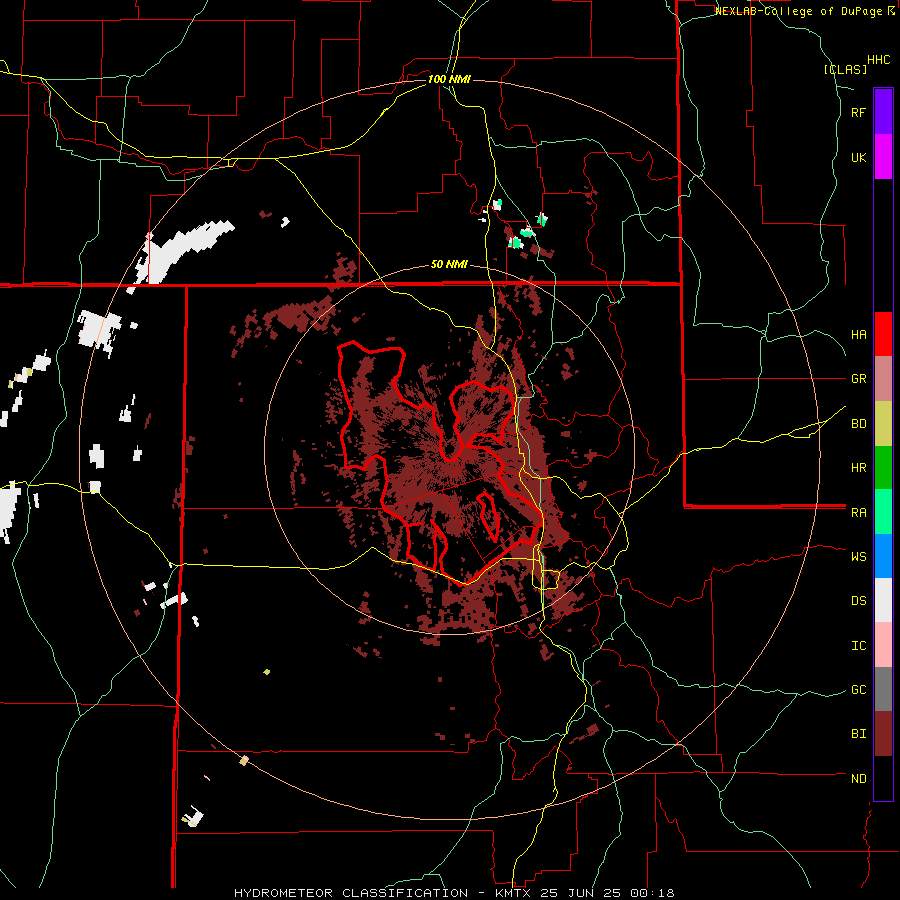Click the 50 NMI range ring label

pos(449,265)
